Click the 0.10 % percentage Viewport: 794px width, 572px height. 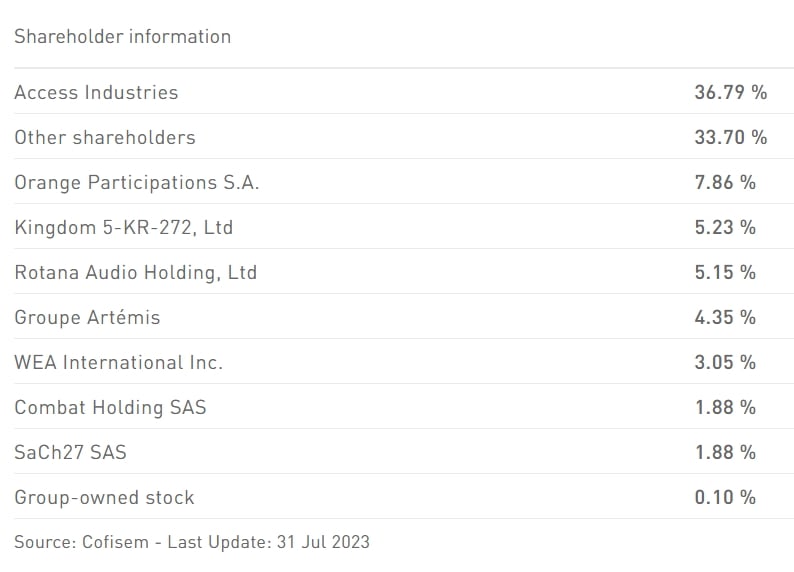[725, 498]
